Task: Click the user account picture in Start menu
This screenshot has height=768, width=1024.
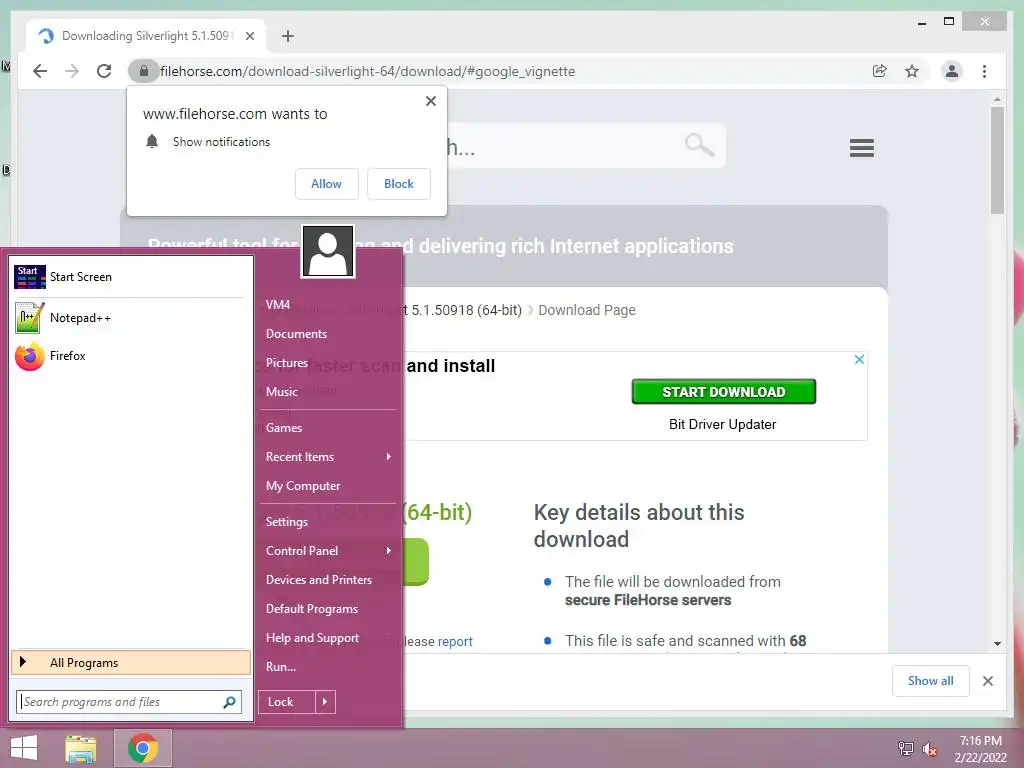Action: point(328,251)
